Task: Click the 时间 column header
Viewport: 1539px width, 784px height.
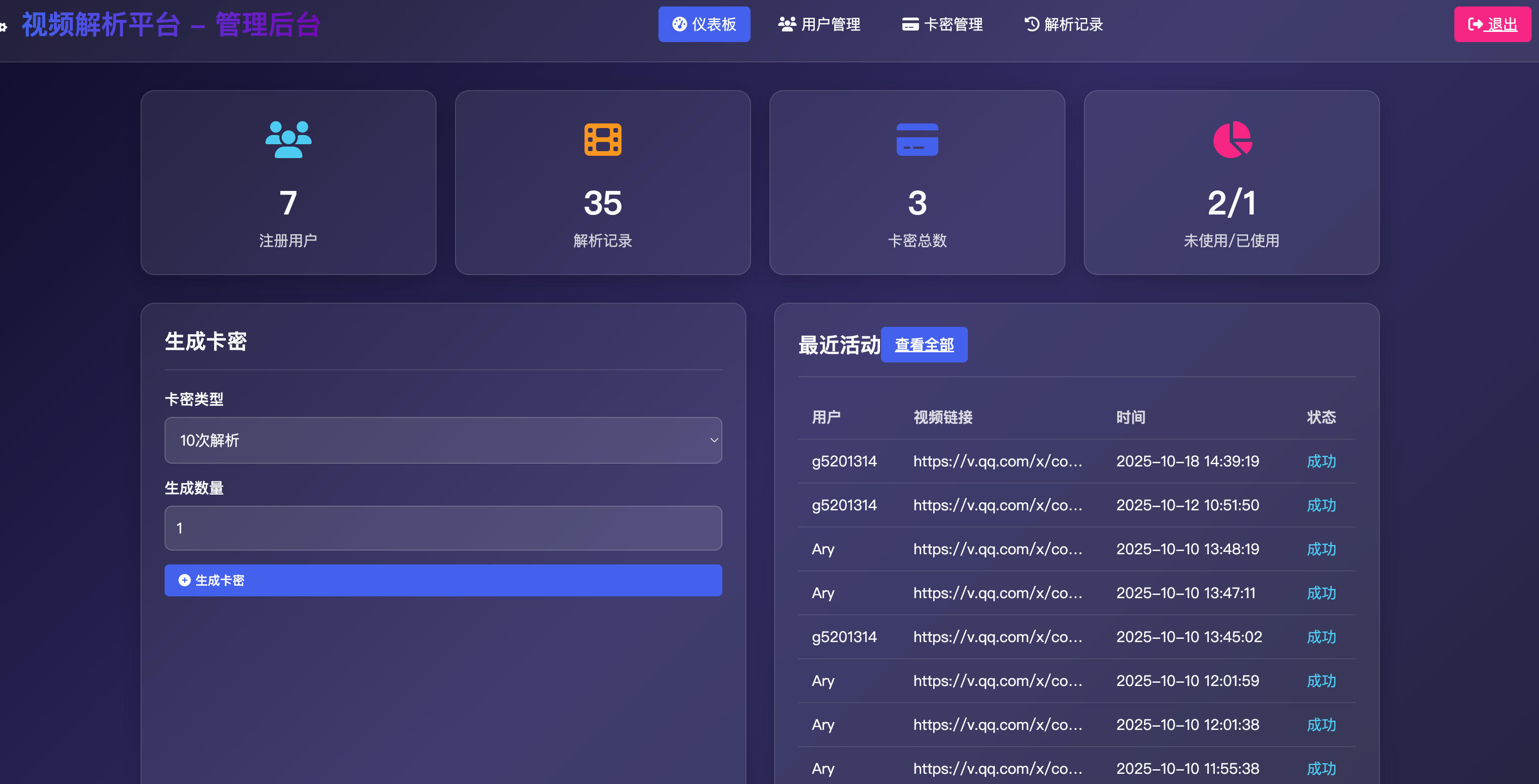Action: click(x=1130, y=417)
